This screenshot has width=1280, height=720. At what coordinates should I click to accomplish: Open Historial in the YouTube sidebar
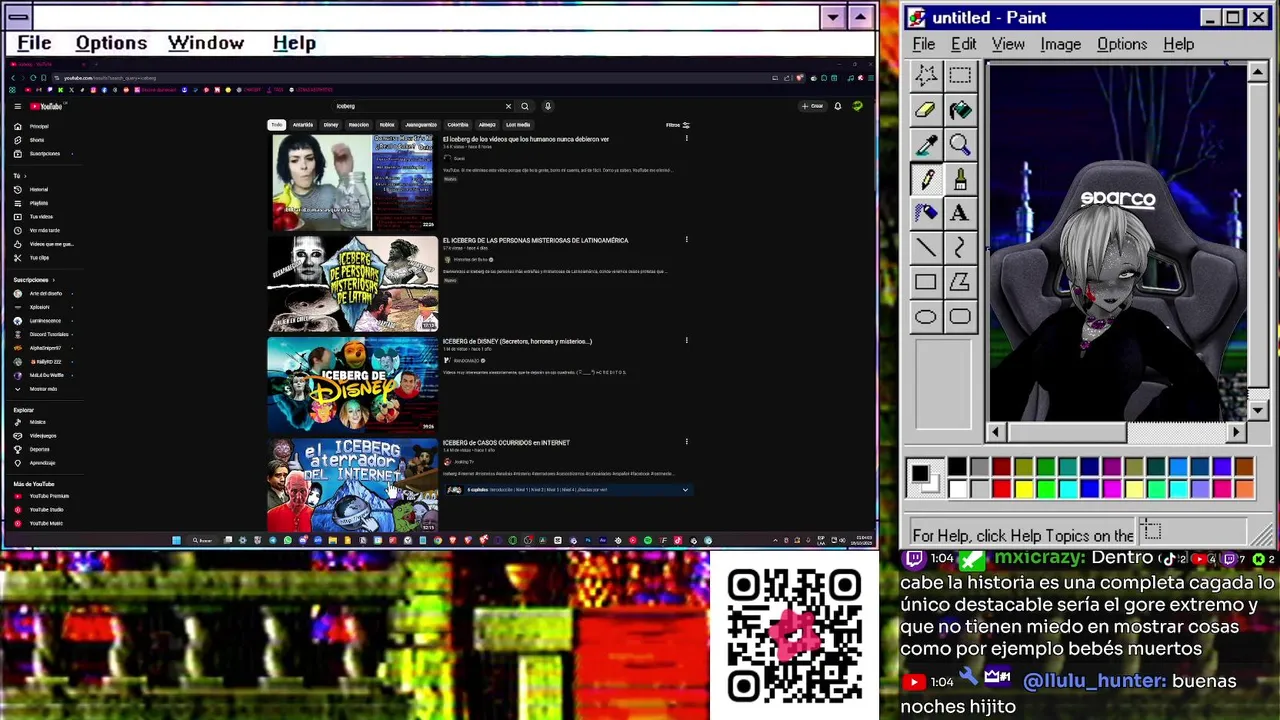coord(38,190)
